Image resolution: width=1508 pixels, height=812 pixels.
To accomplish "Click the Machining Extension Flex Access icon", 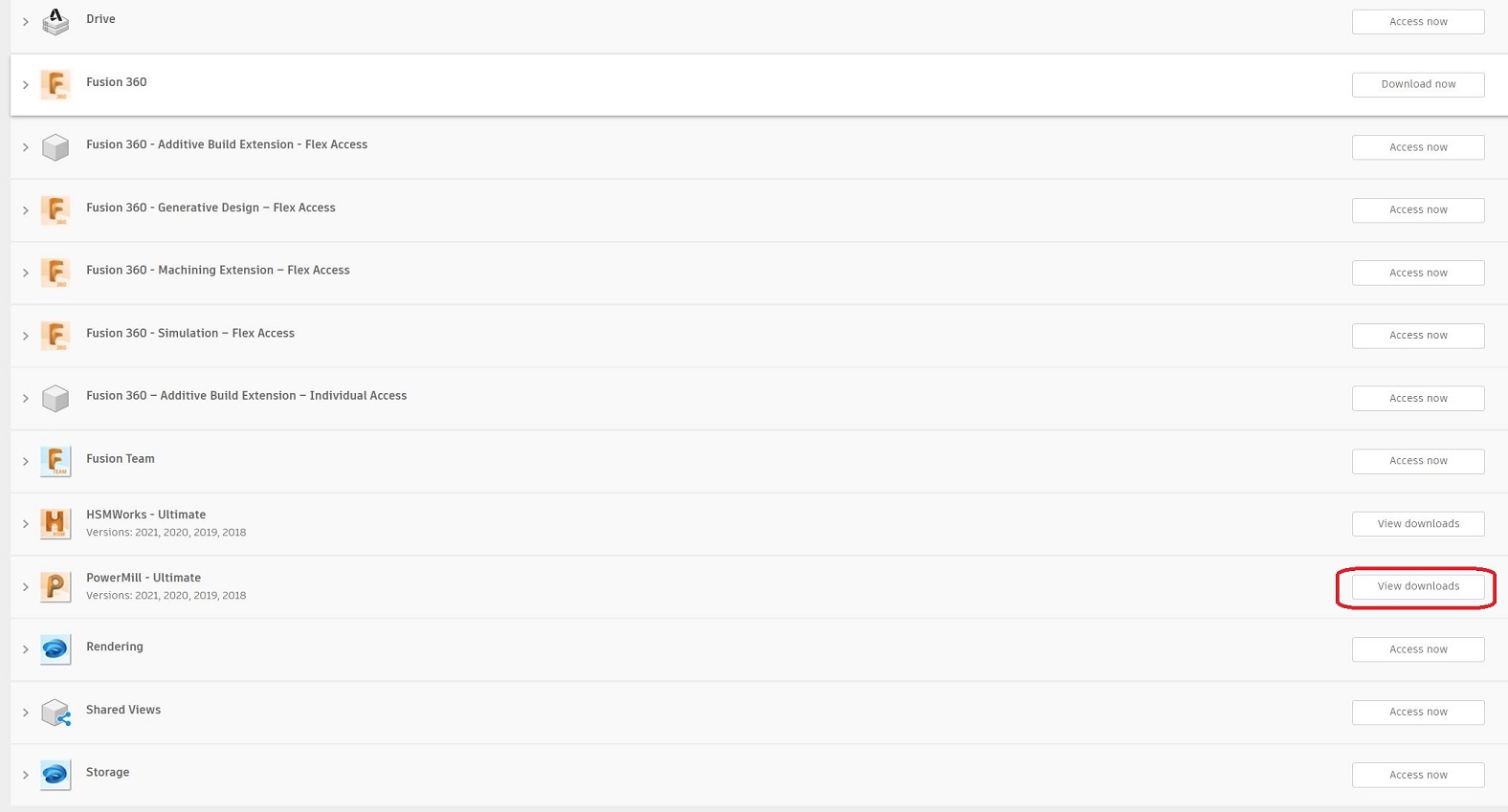I will (55, 273).
